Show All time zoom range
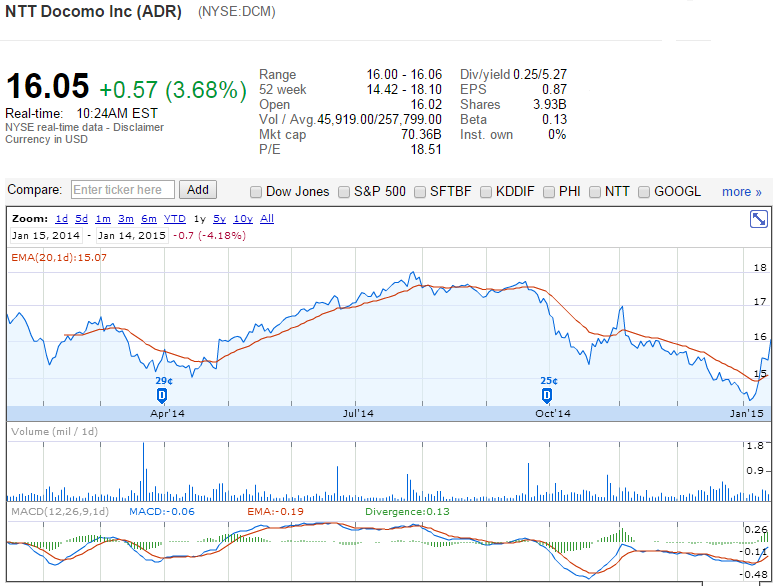This screenshot has height=586, width=777. pos(267,218)
